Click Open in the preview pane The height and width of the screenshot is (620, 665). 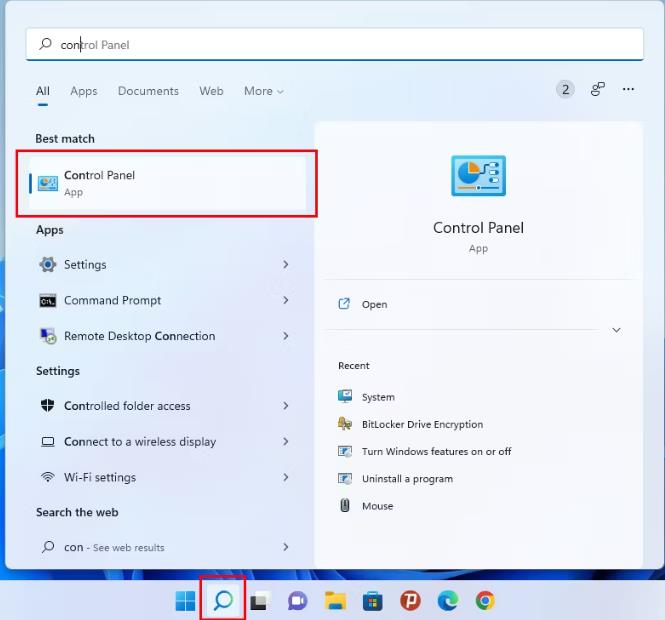374,304
